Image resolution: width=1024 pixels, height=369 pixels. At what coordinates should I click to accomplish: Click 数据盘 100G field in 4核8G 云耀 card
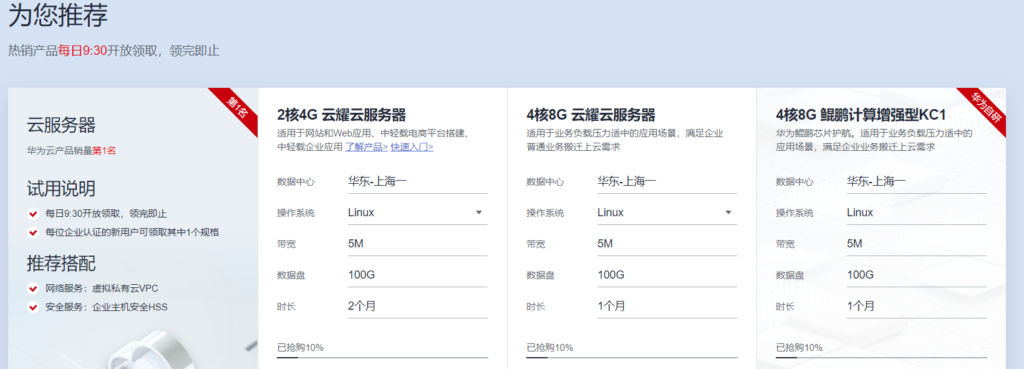pyautogui.click(x=667, y=275)
